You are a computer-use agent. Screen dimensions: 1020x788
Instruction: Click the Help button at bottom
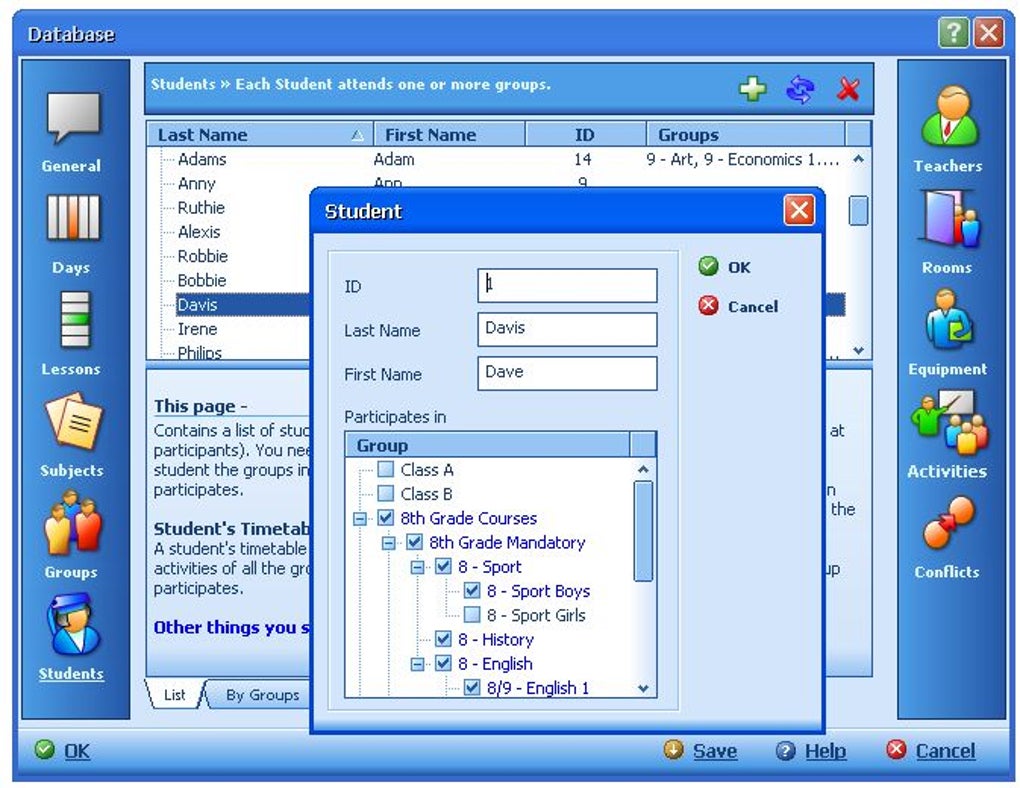click(811, 750)
